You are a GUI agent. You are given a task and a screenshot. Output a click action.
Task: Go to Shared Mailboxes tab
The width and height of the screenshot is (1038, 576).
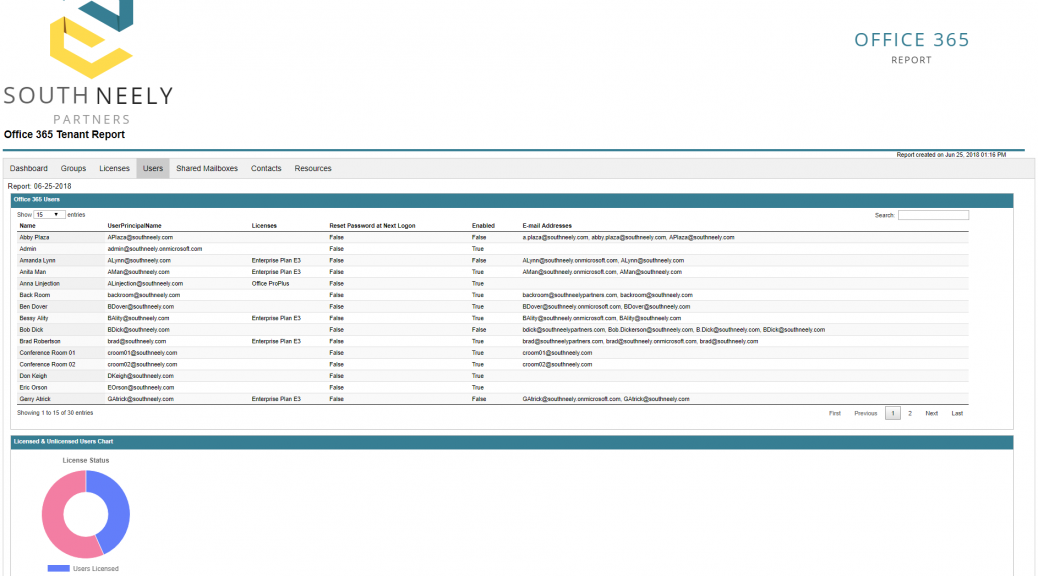207,168
